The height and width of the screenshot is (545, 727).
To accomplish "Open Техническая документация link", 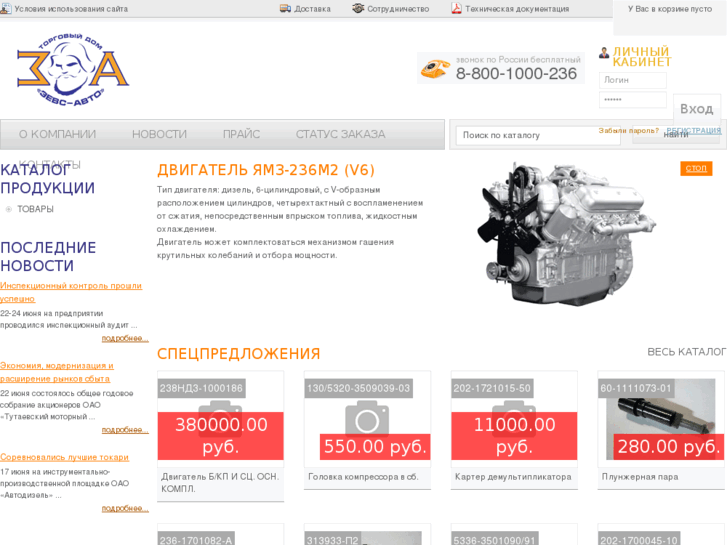I will [x=517, y=9].
